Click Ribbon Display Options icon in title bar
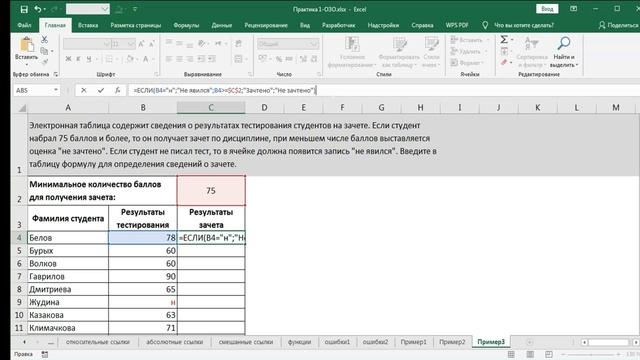This screenshot has height=360, width=640. [x=573, y=9]
